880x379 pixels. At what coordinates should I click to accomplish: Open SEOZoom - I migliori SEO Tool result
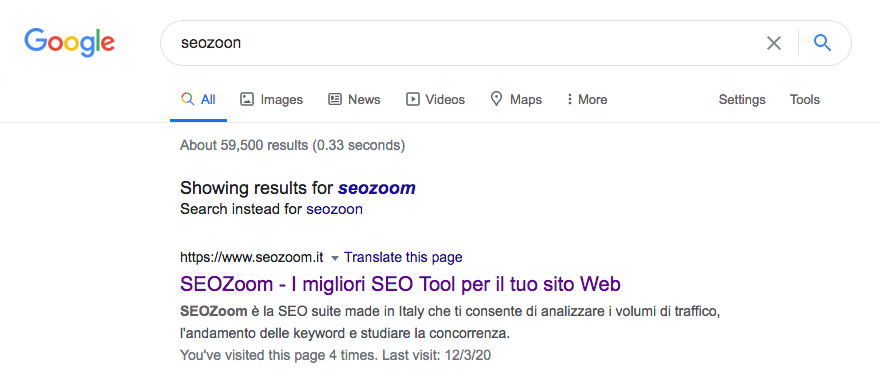pos(400,284)
